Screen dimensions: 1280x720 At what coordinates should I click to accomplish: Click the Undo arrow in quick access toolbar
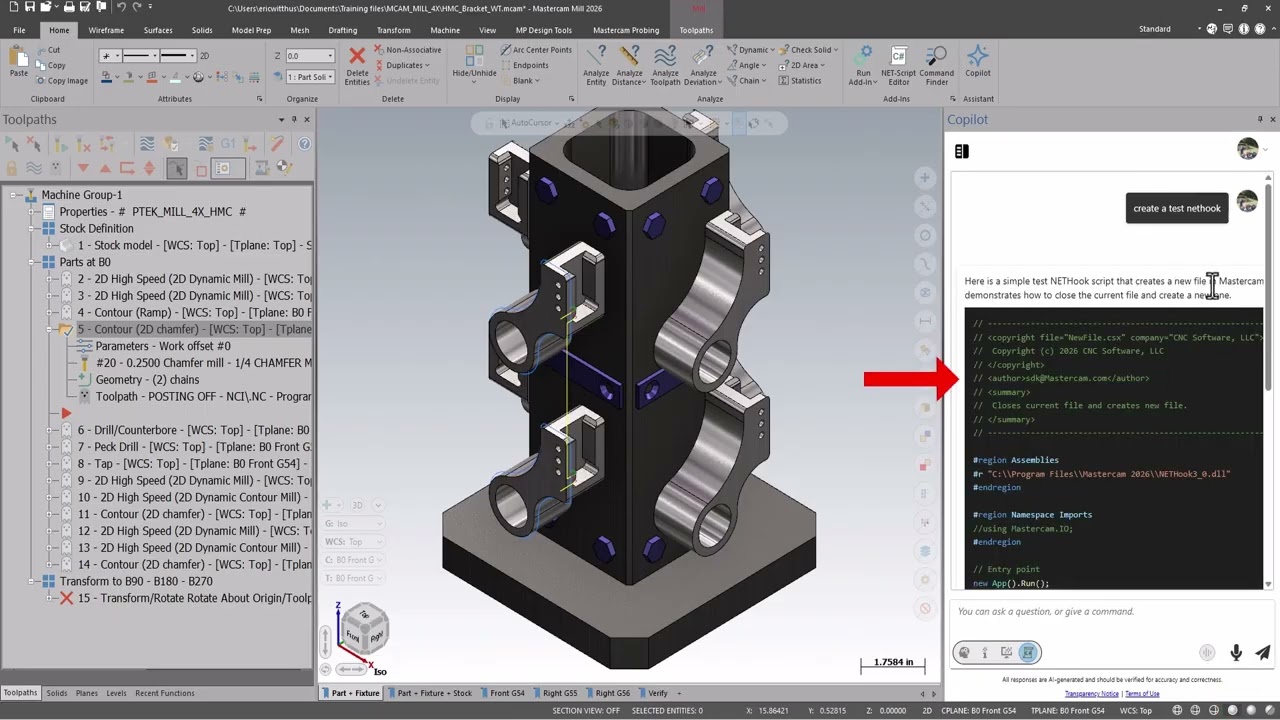pos(121,8)
